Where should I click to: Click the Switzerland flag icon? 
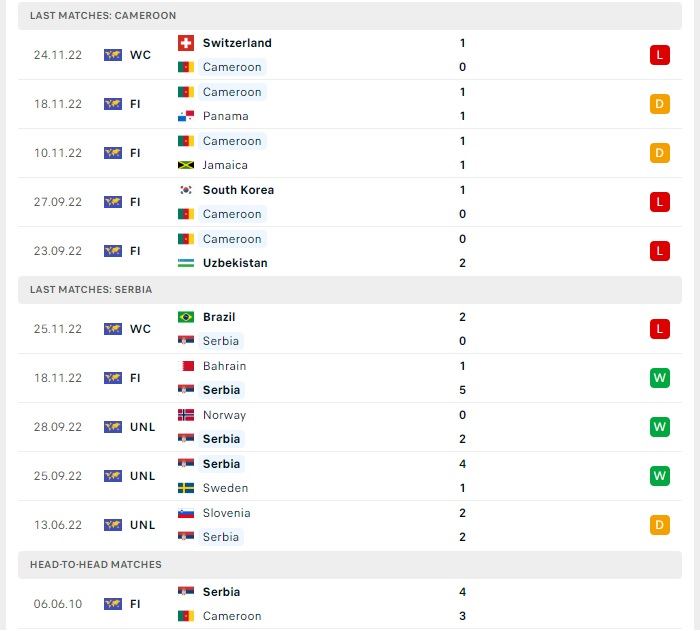186,43
